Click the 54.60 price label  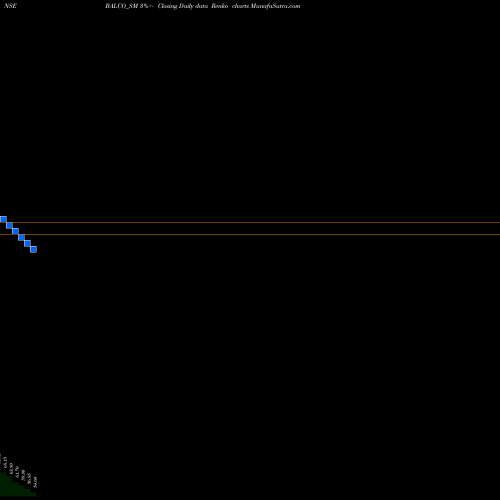coord(35,482)
